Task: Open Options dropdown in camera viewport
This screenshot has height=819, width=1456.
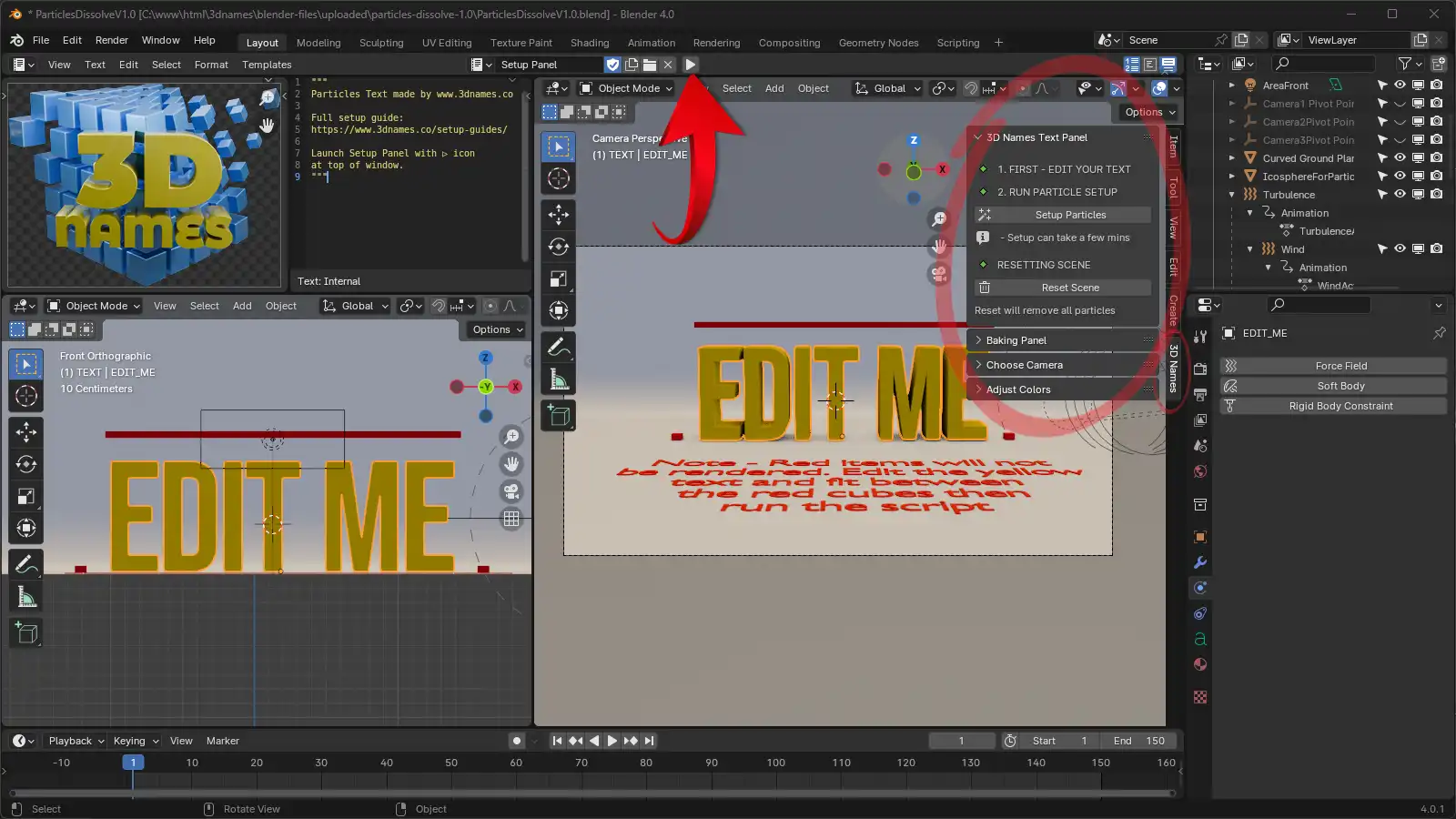Action: [x=1150, y=112]
